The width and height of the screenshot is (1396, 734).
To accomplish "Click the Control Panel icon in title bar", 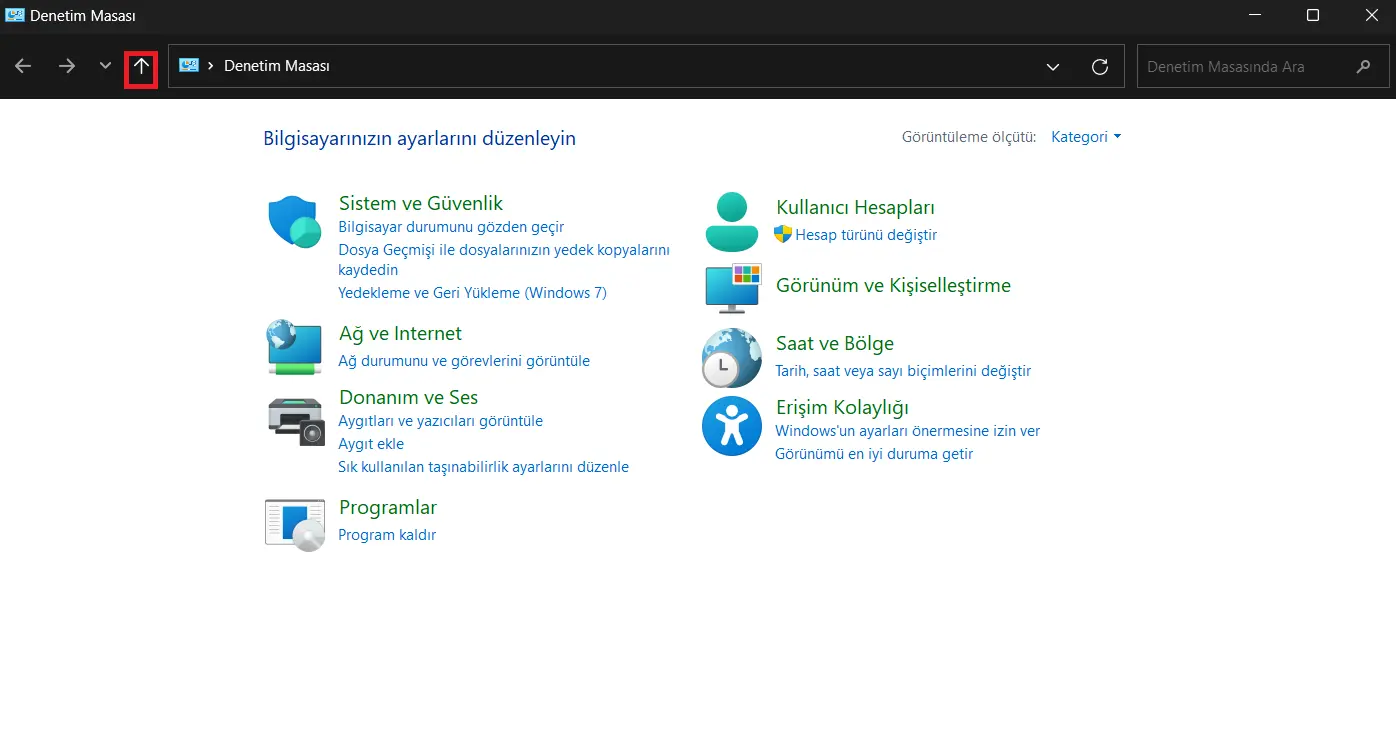I will [x=15, y=15].
